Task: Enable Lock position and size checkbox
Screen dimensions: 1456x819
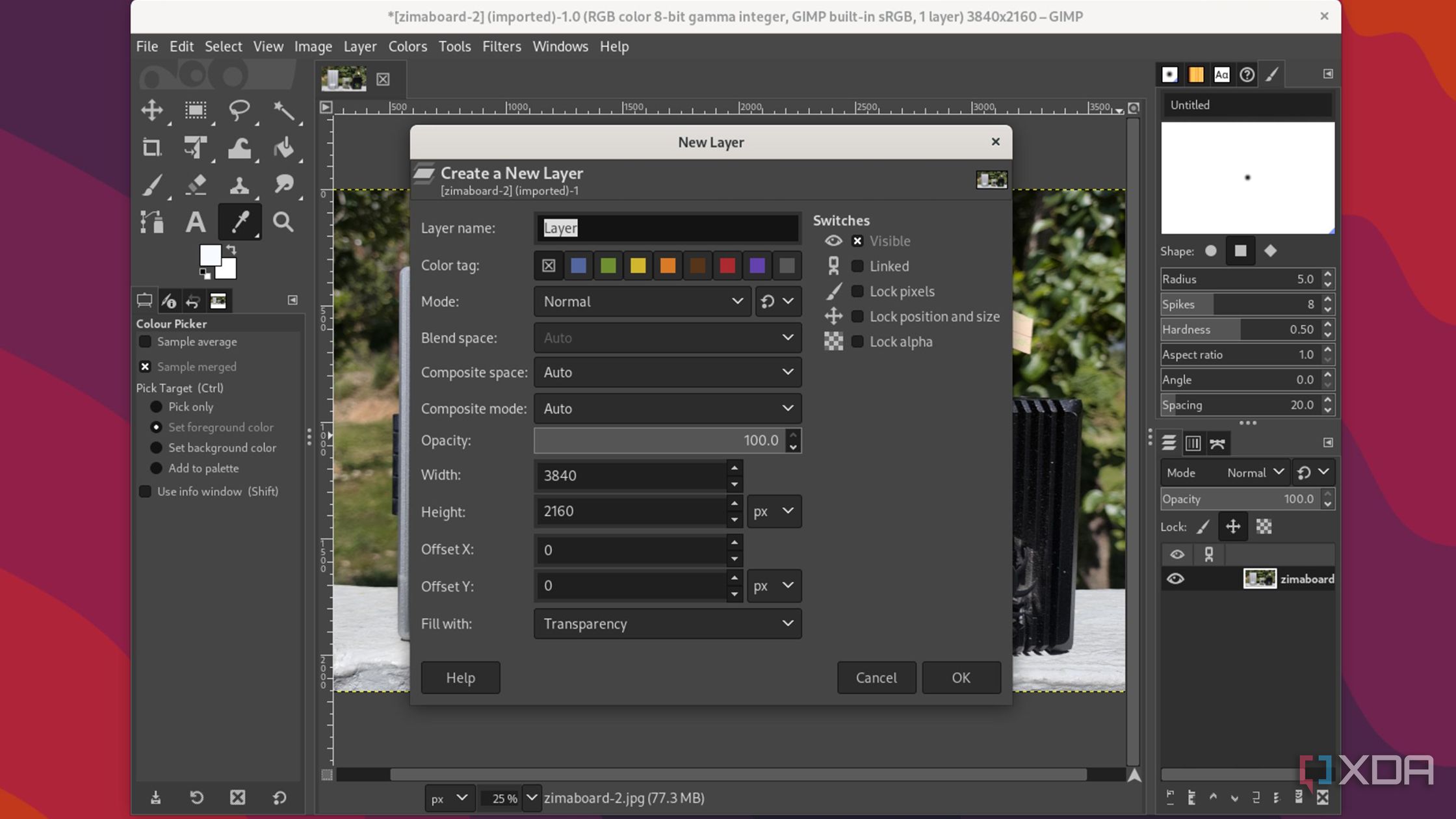Action: tap(857, 317)
